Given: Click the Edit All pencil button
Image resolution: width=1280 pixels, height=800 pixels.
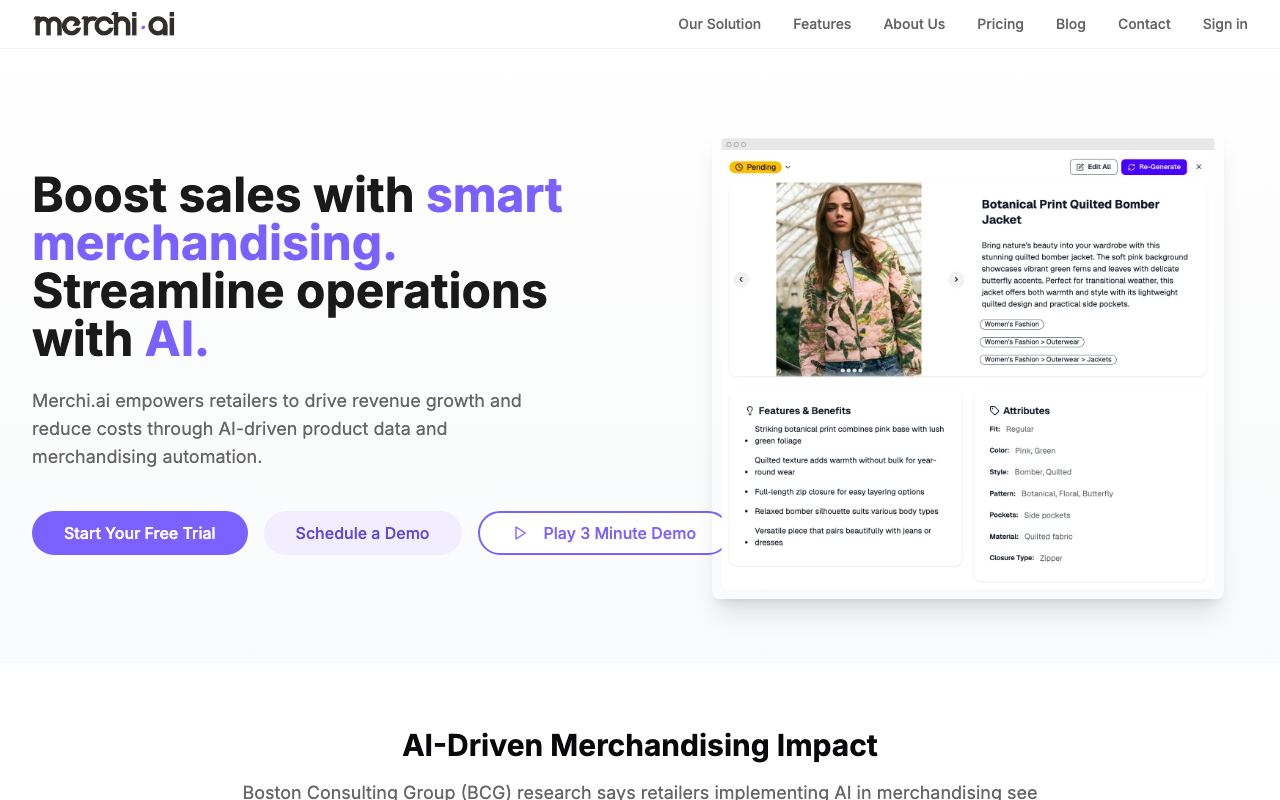Looking at the screenshot, I should point(1093,167).
